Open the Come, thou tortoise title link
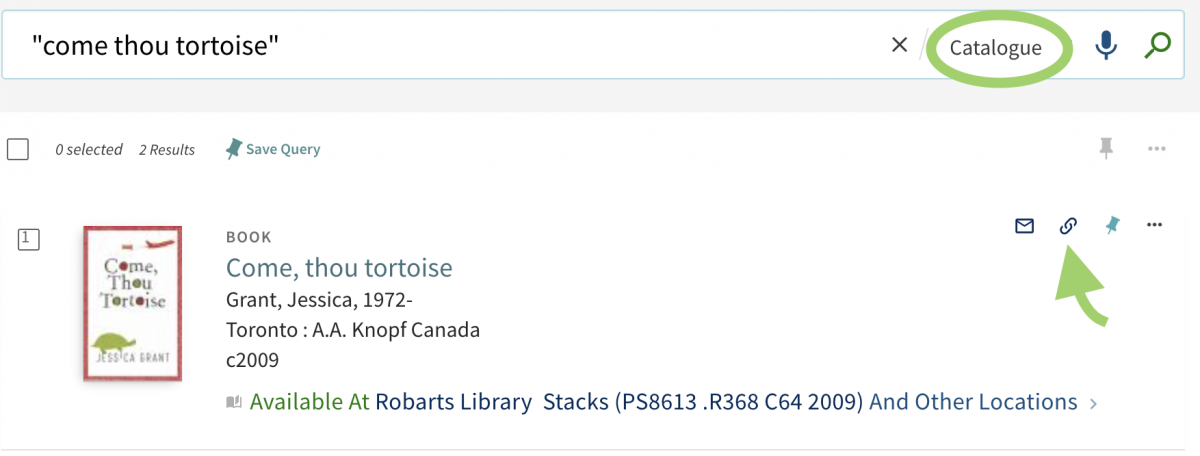This screenshot has width=1200, height=456. (339, 267)
